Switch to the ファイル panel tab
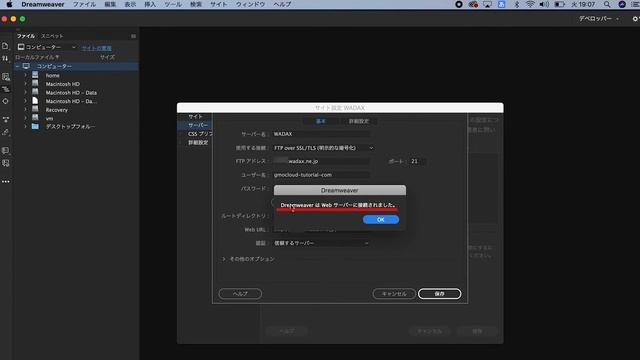The width and height of the screenshot is (640, 360). (26, 36)
